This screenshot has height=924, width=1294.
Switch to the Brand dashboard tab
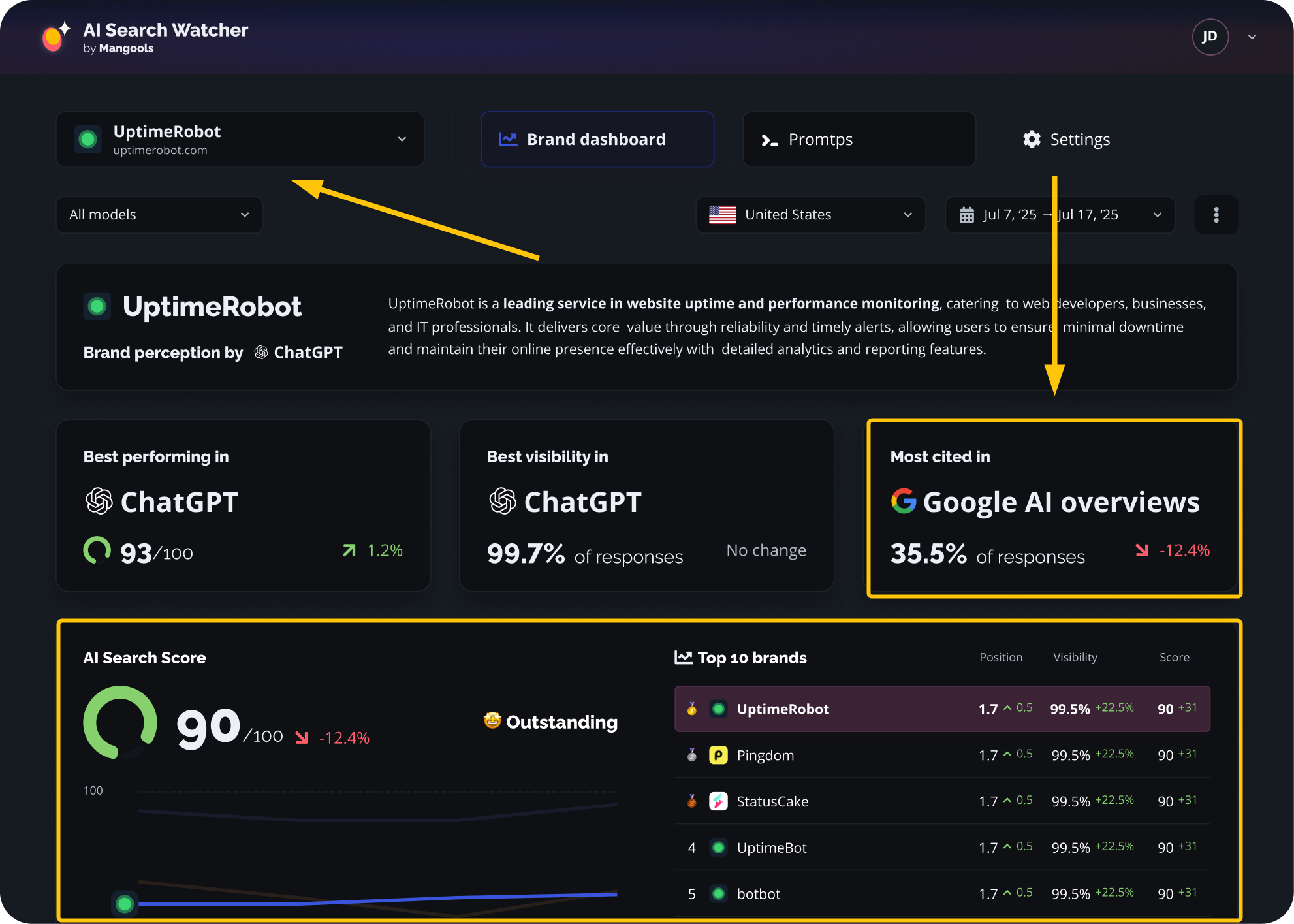point(596,139)
